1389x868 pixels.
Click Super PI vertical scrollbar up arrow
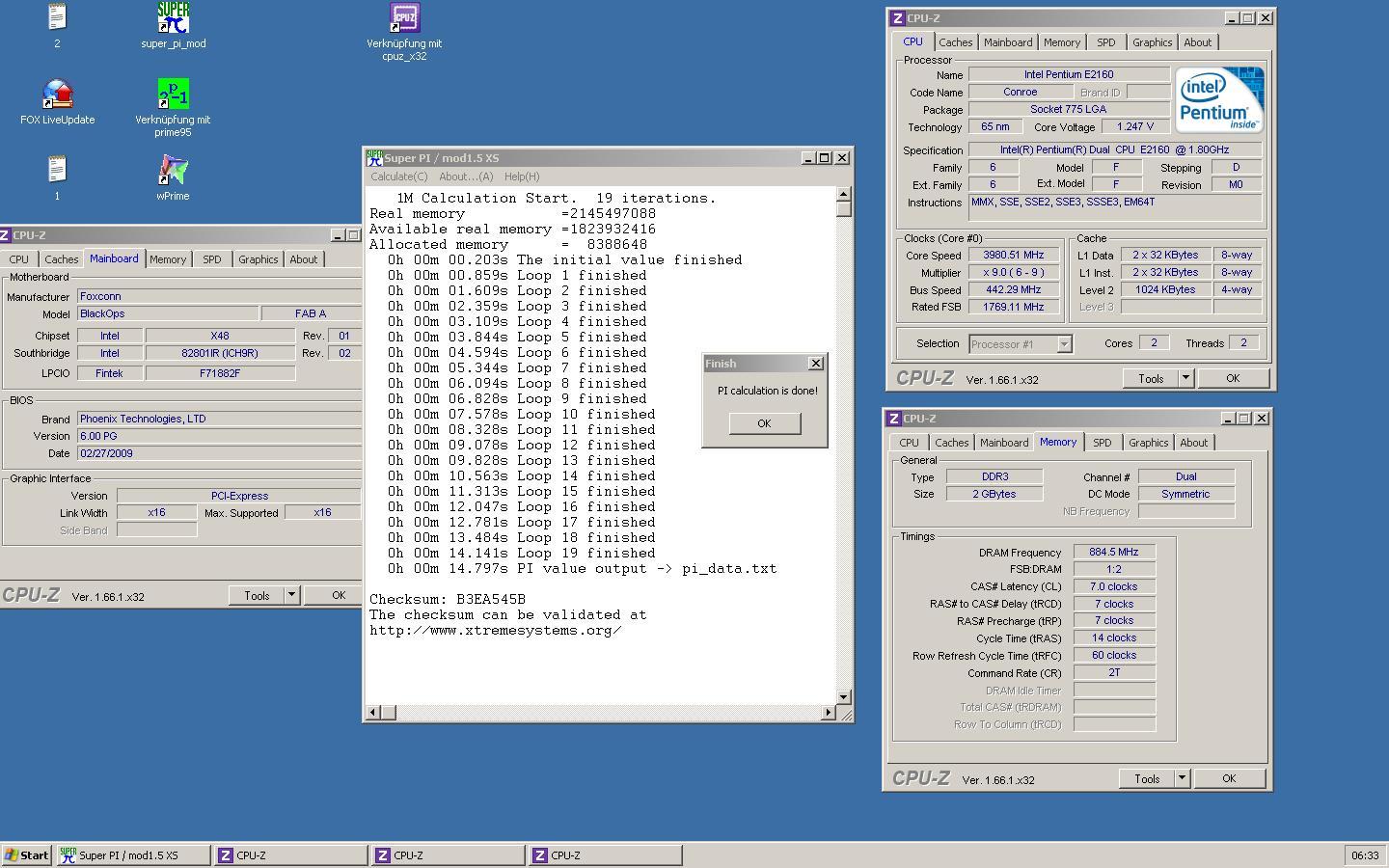(x=844, y=194)
